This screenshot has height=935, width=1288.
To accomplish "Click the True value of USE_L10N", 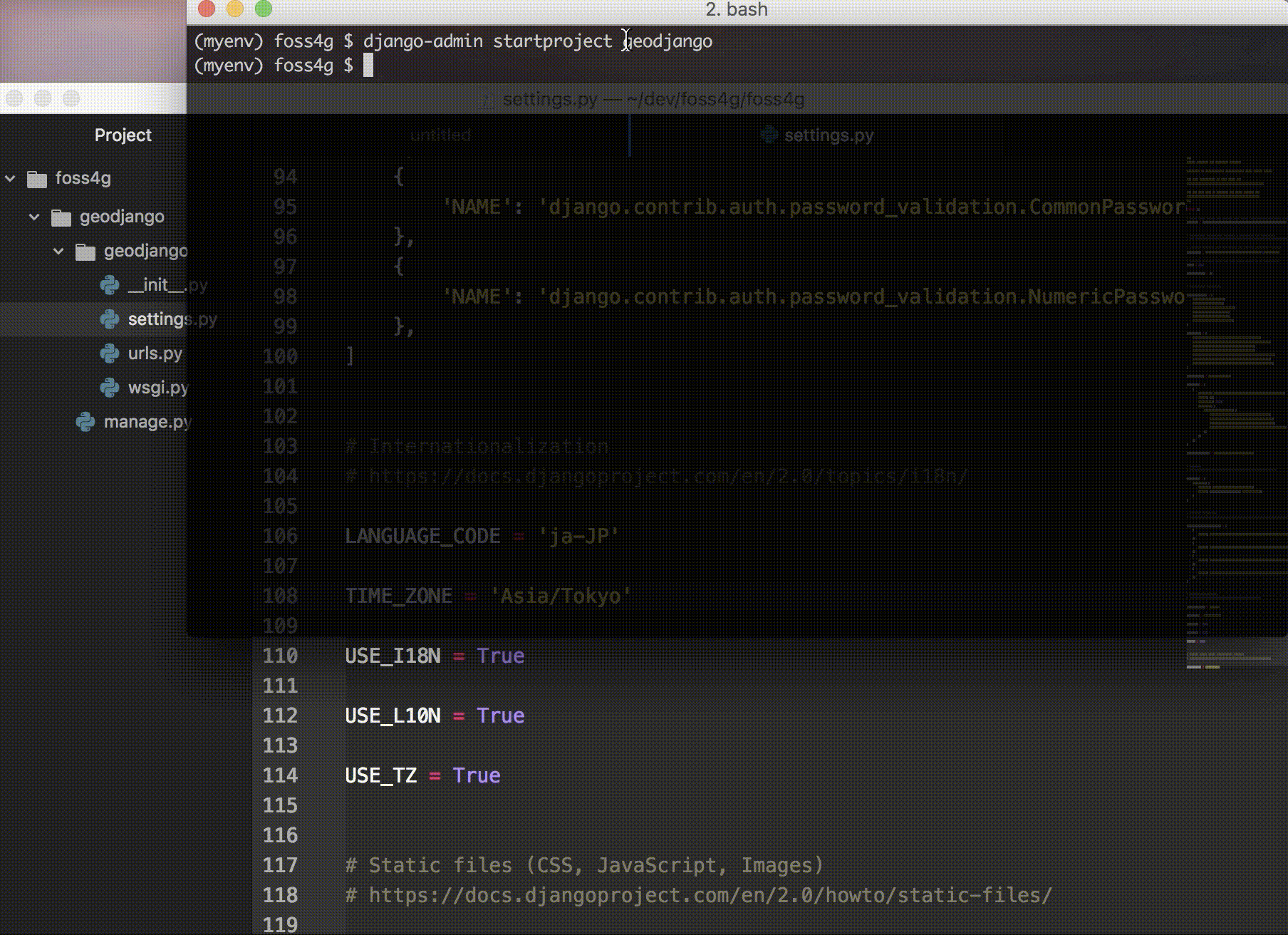I will coord(500,716).
